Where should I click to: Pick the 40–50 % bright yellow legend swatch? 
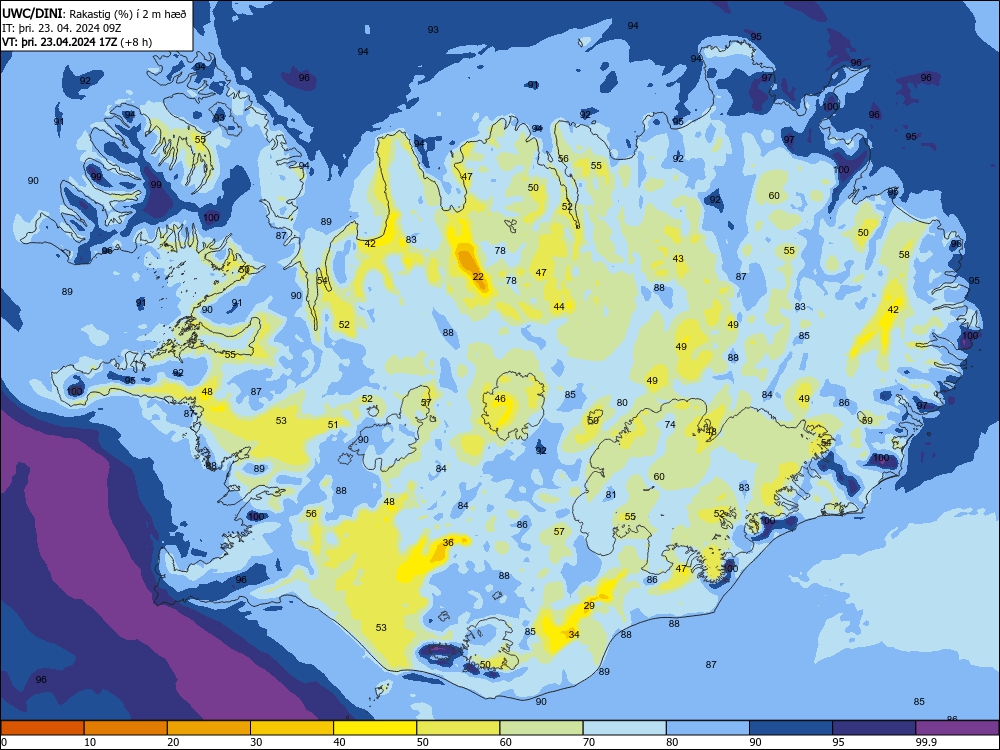pos(375,728)
